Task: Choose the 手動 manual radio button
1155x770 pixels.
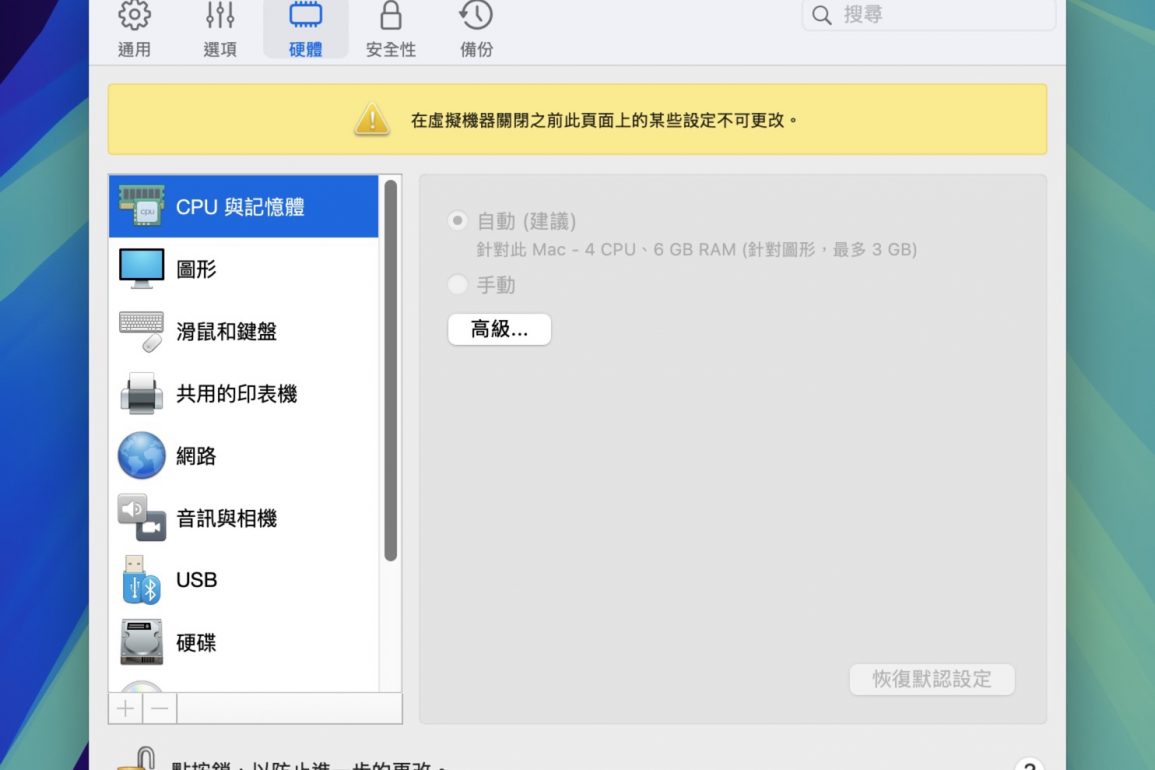Action: pyautogui.click(x=458, y=285)
